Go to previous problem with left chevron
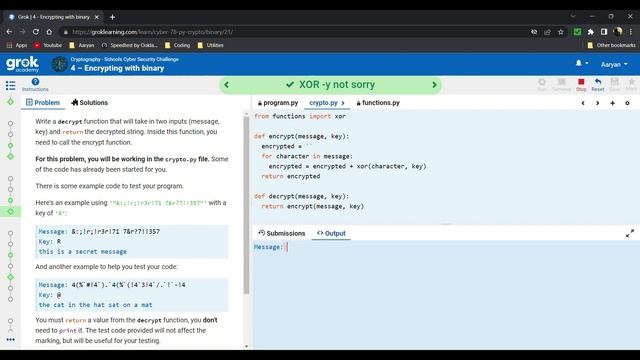The width and height of the screenshot is (640, 360). (227, 85)
